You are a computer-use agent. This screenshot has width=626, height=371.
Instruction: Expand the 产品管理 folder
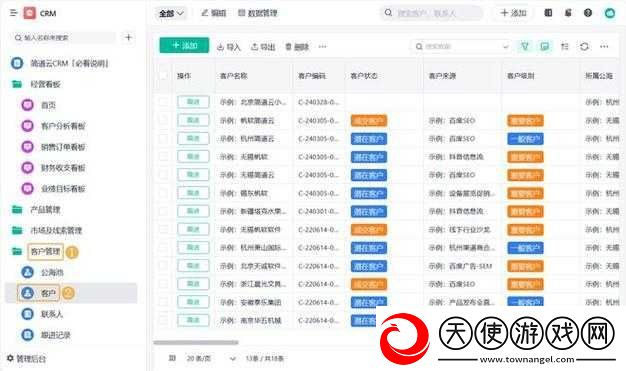36,210
